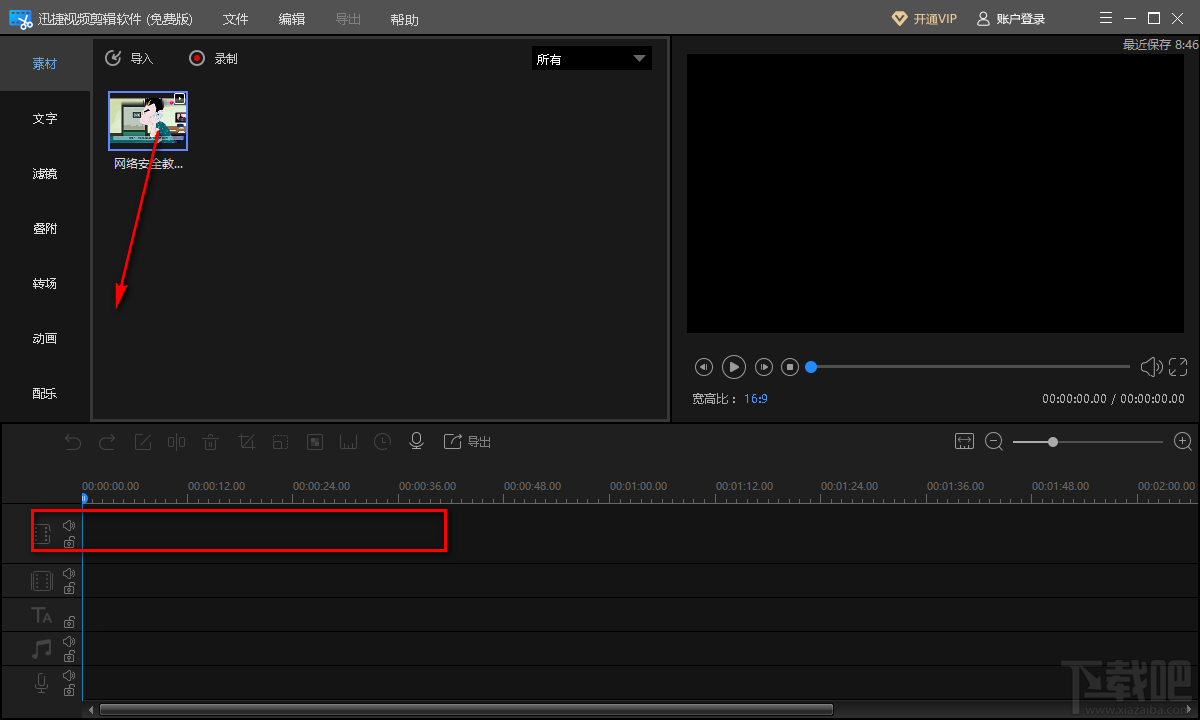Click the zoom-to-fit timeline icon
This screenshot has height=720, width=1200.
click(x=964, y=441)
